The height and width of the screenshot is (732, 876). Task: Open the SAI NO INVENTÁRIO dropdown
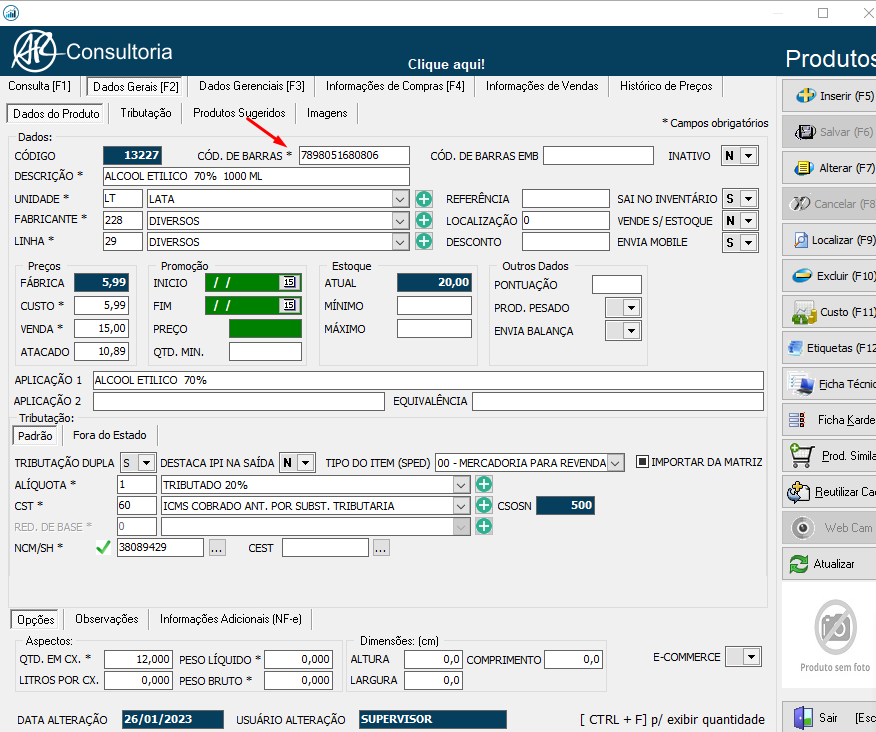coord(749,198)
